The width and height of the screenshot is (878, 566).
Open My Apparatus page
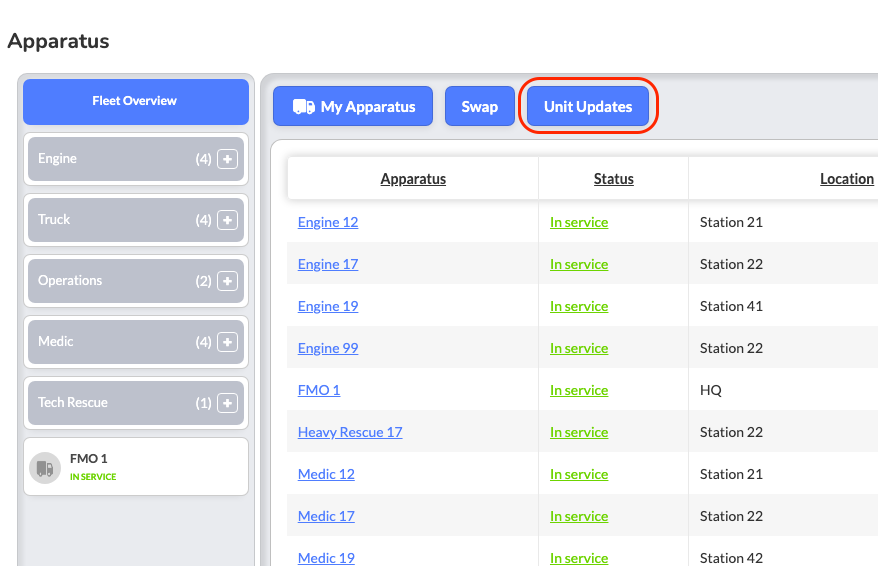click(353, 106)
